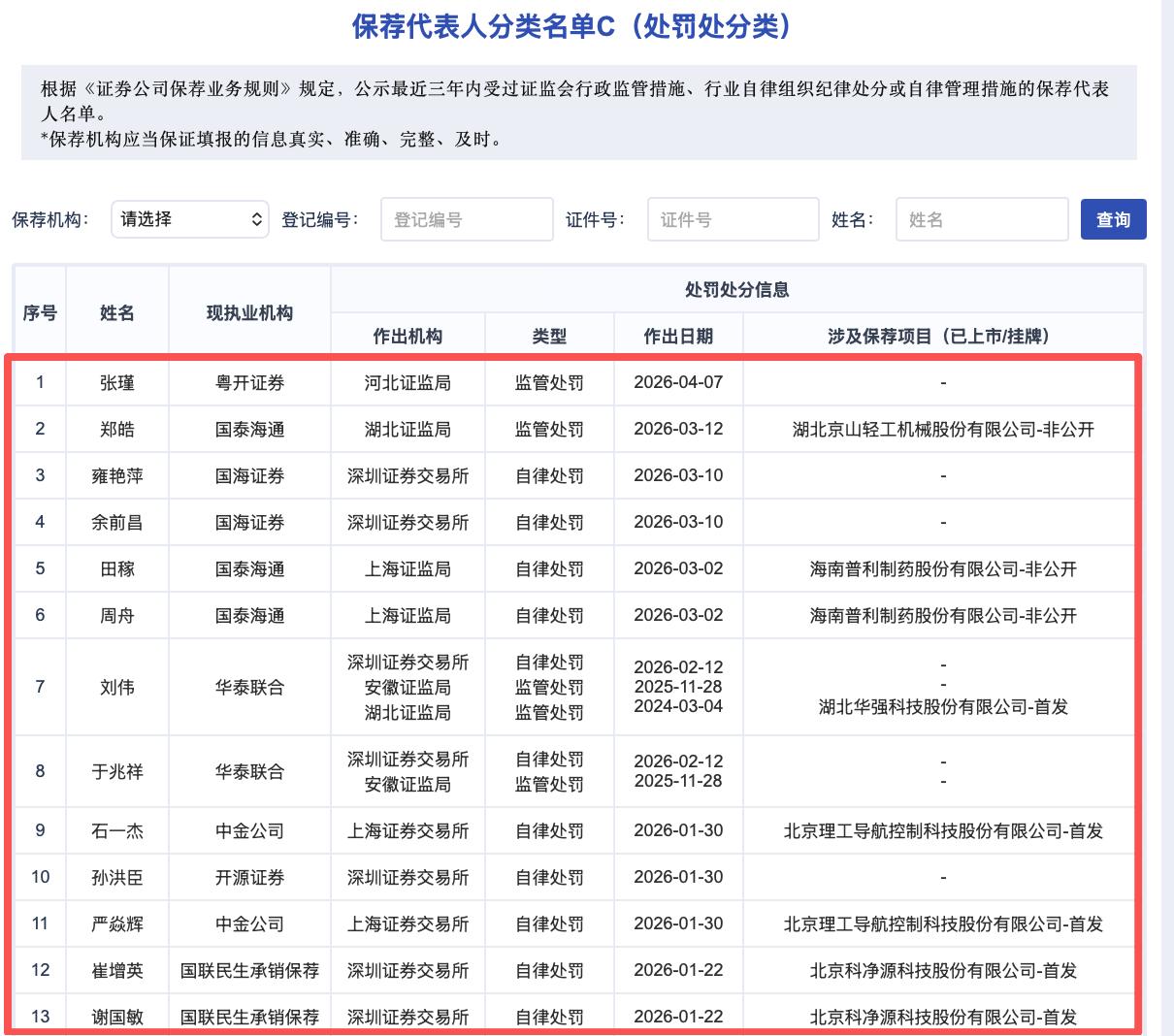
Task: Click the name 张瑾 in row 1
Action: (x=117, y=383)
